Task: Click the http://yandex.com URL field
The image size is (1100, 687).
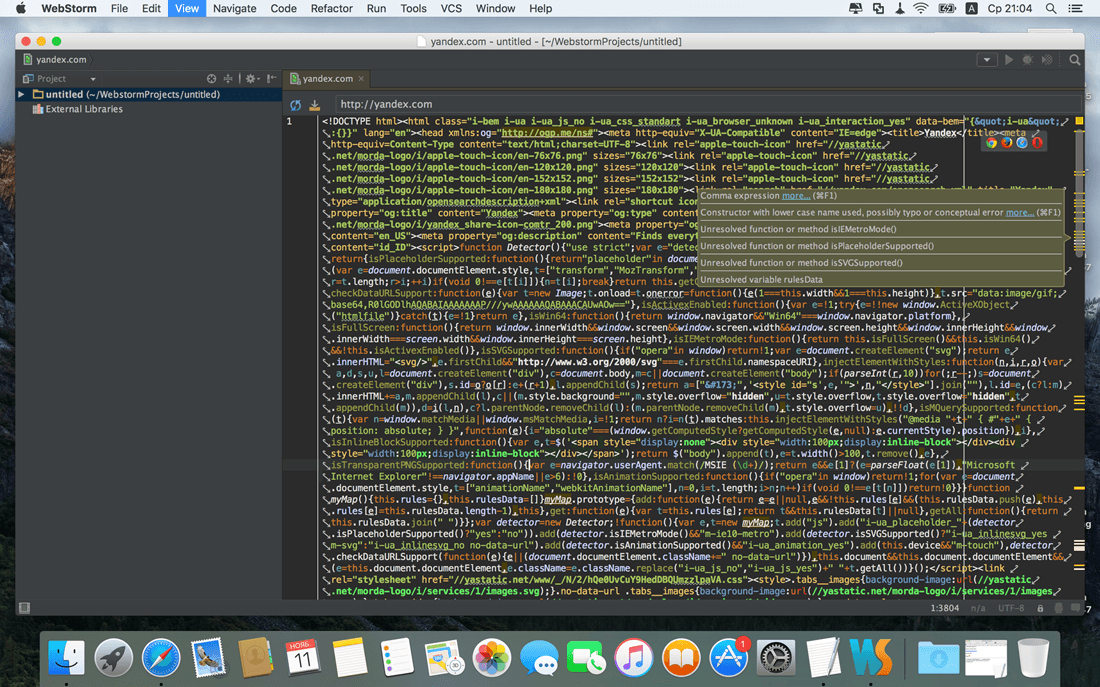Action: tap(708, 104)
